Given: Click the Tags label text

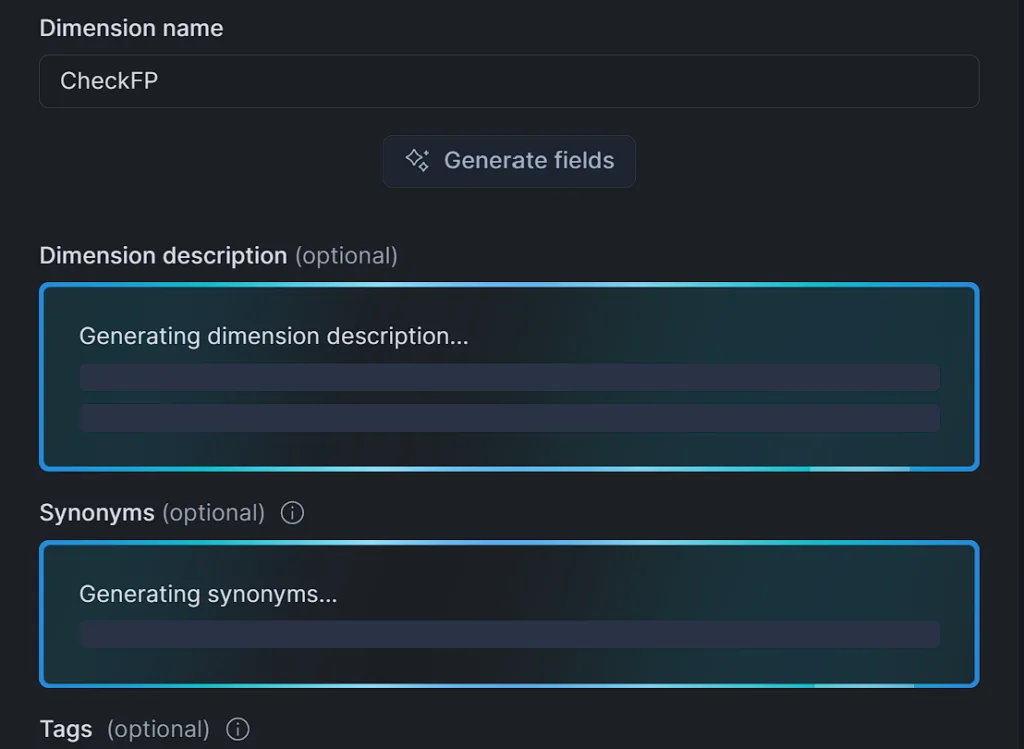Looking at the screenshot, I should pos(65,729).
